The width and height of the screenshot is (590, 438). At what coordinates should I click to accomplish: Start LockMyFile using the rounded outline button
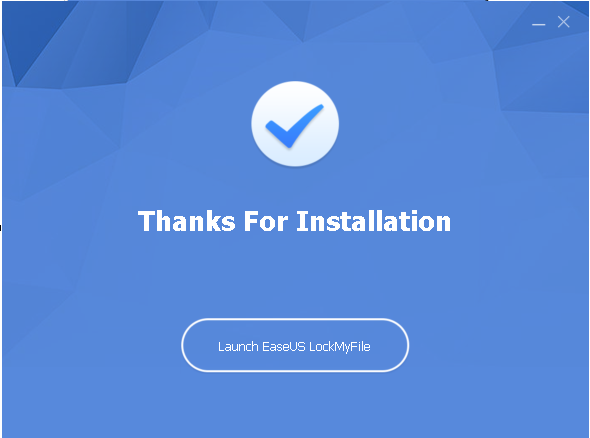tap(295, 345)
